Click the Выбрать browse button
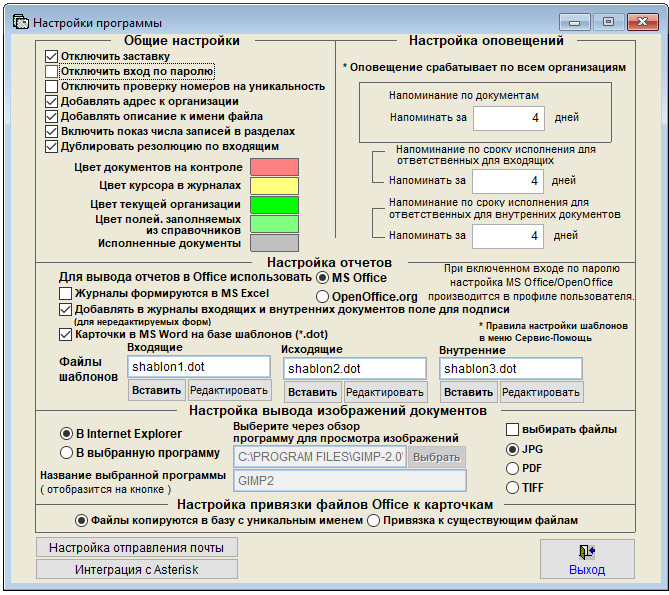 pyautogui.click(x=436, y=457)
